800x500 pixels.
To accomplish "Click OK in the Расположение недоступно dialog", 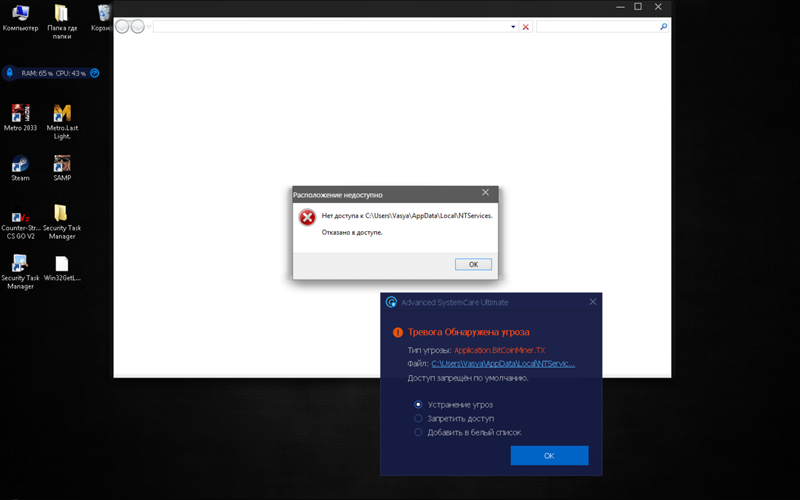I will (473, 264).
